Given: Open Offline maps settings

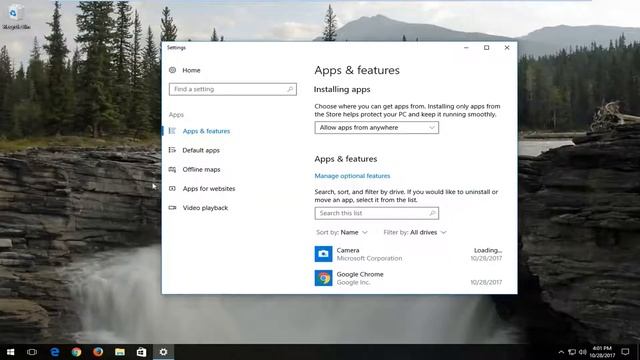Looking at the screenshot, I should (201, 169).
